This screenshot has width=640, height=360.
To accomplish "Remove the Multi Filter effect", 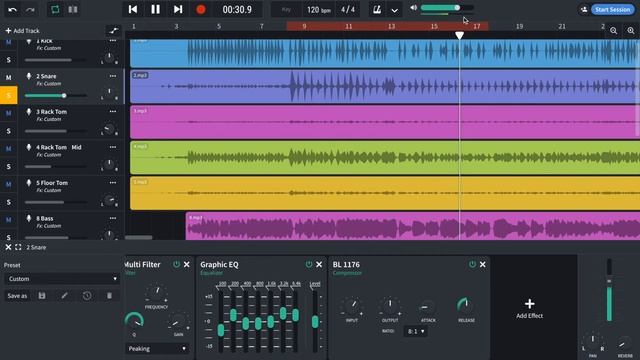I will pos(187,264).
